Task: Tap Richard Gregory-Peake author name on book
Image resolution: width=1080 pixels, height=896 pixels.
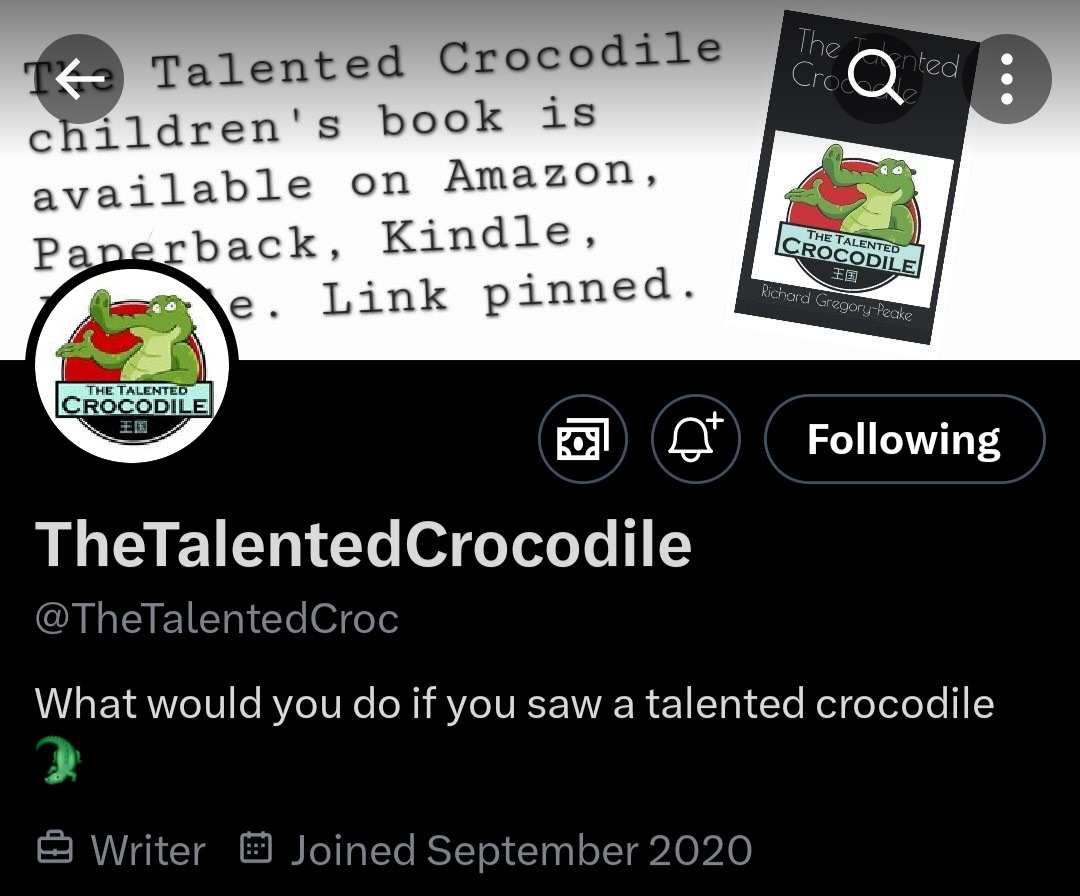Action: tap(836, 303)
